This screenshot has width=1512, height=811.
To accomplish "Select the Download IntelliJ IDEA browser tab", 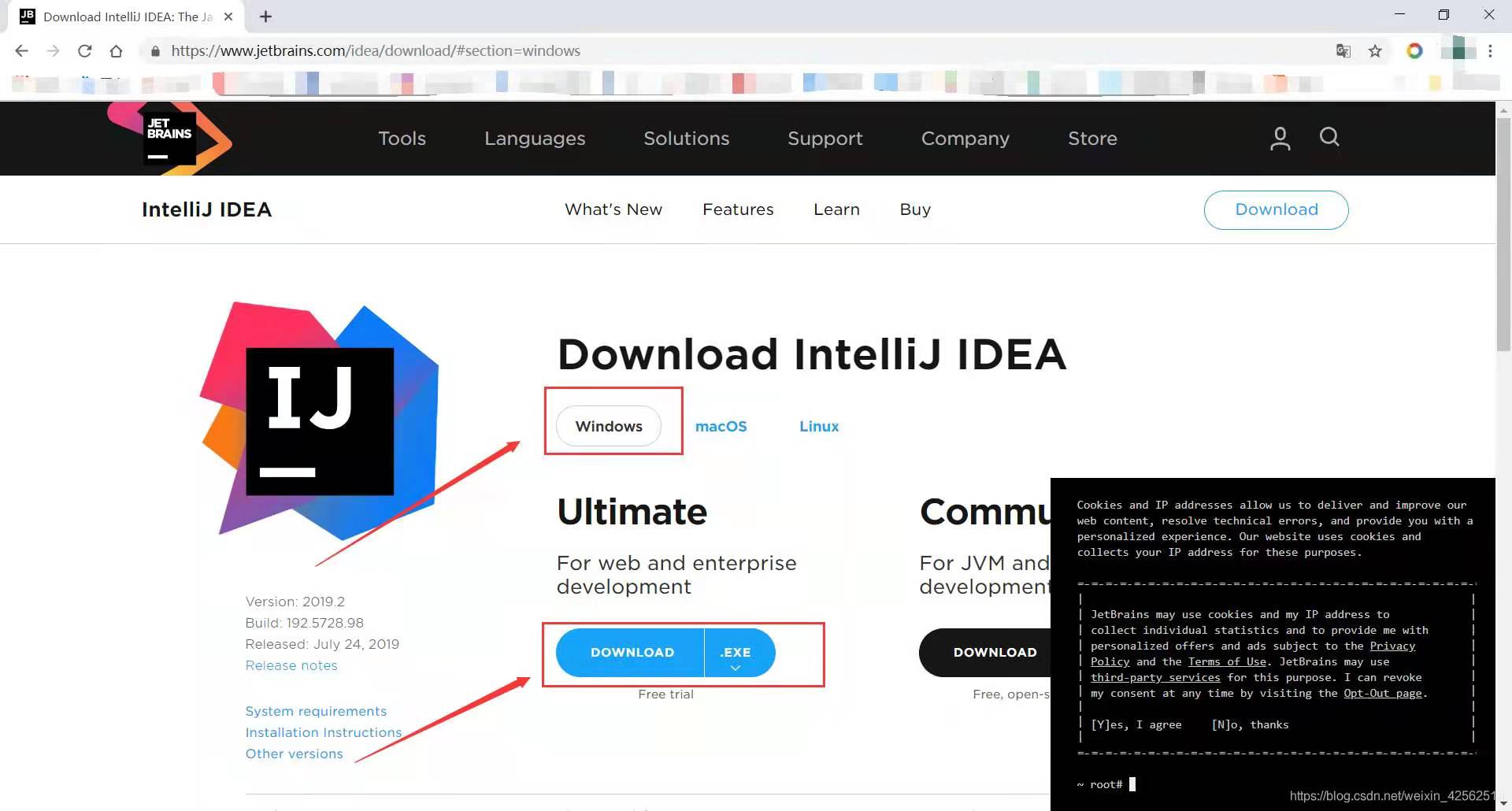I will click(127, 17).
